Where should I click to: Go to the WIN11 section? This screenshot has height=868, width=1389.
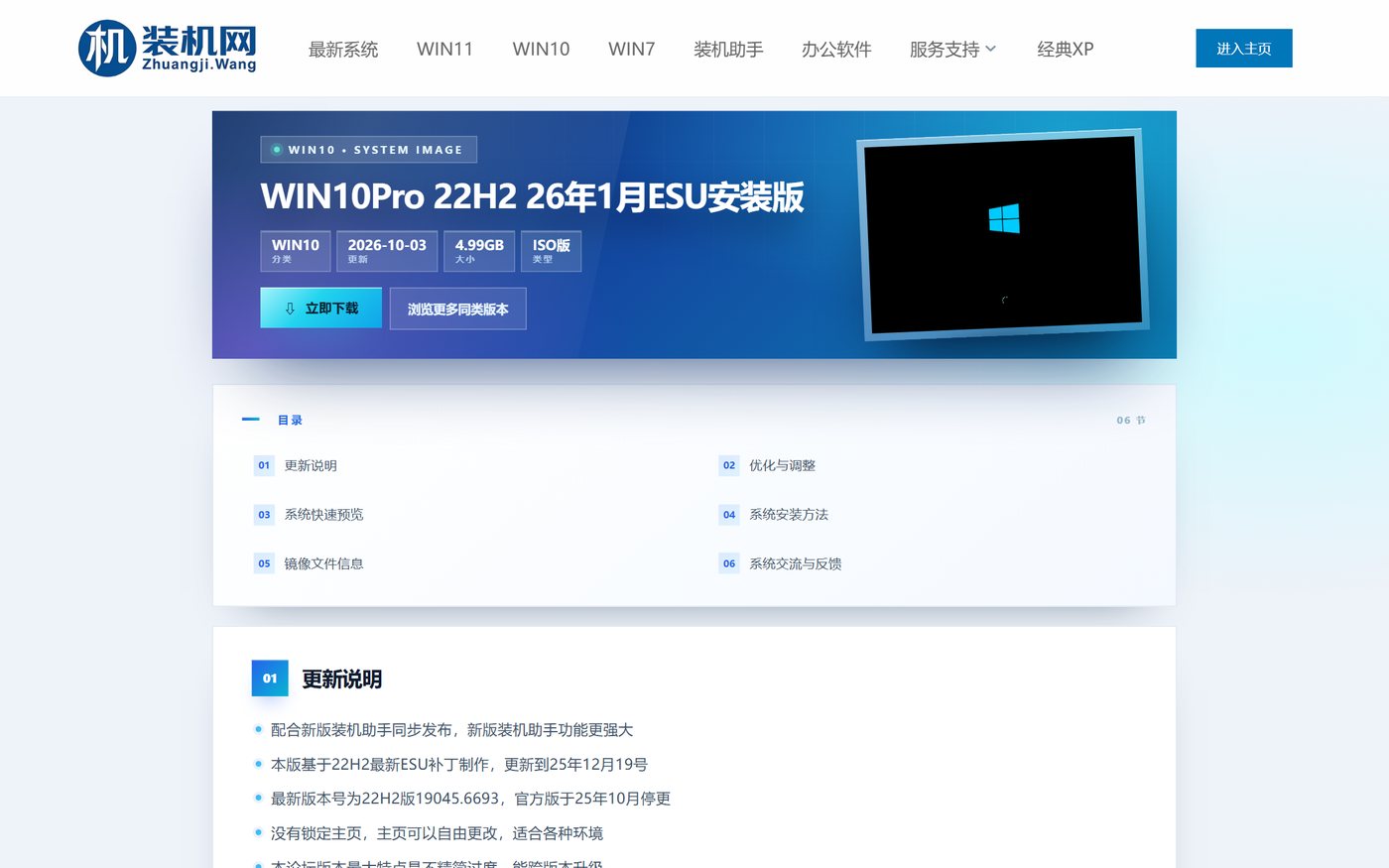point(444,49)
